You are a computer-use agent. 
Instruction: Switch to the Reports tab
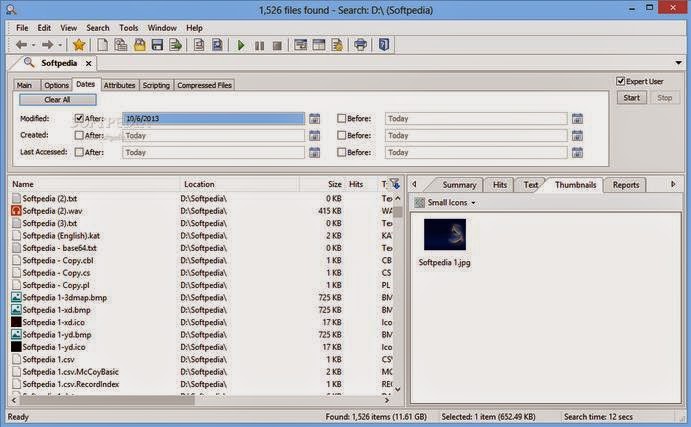point(626,185)
